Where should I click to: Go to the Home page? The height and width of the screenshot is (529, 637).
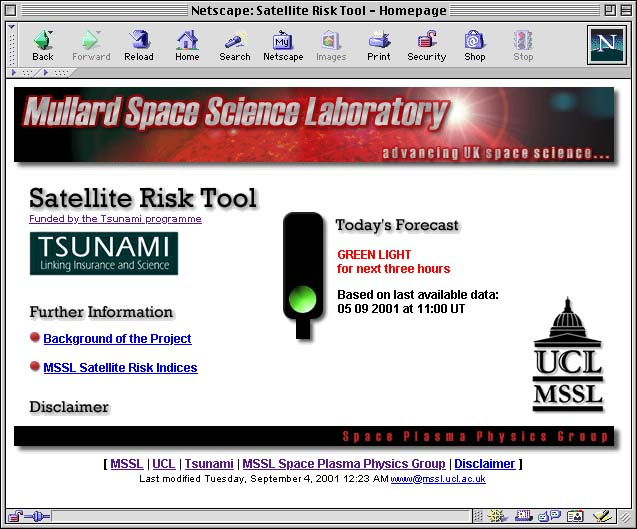(x=187, y=45)
